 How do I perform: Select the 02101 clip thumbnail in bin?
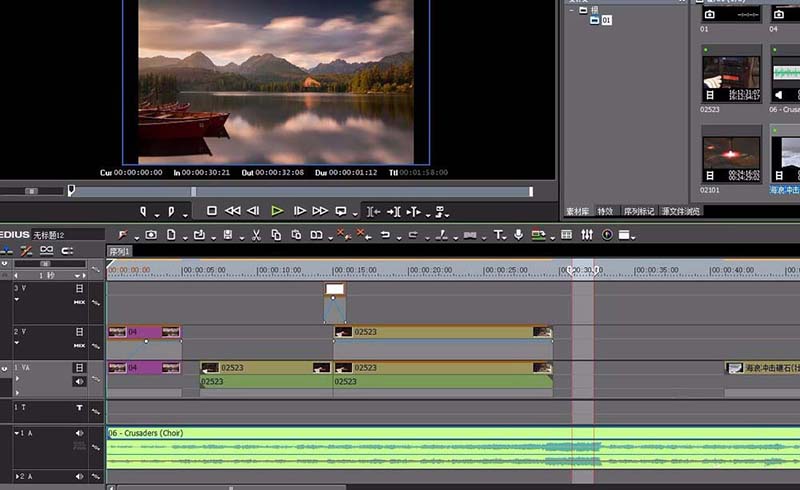click(731, 156)
